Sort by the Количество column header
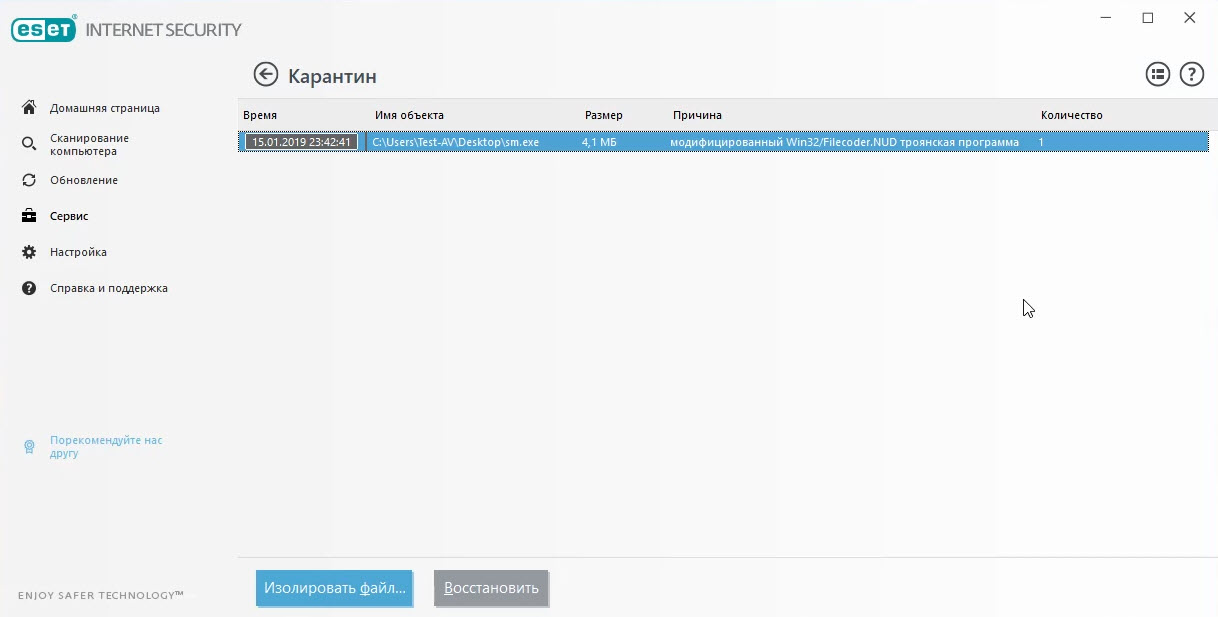Image resolution: width=1218 pixels, height=617 pixels. 1071,115
